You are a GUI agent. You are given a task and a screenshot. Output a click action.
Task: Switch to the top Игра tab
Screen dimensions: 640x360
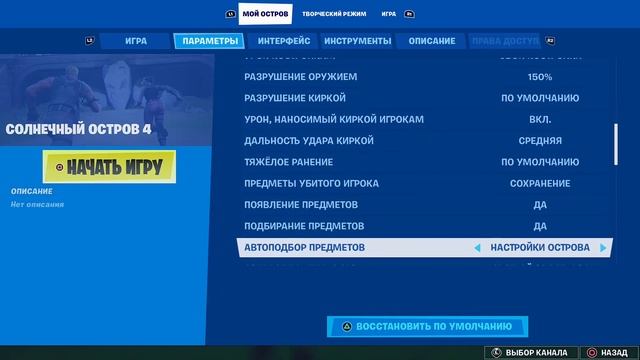click(389, 14)
